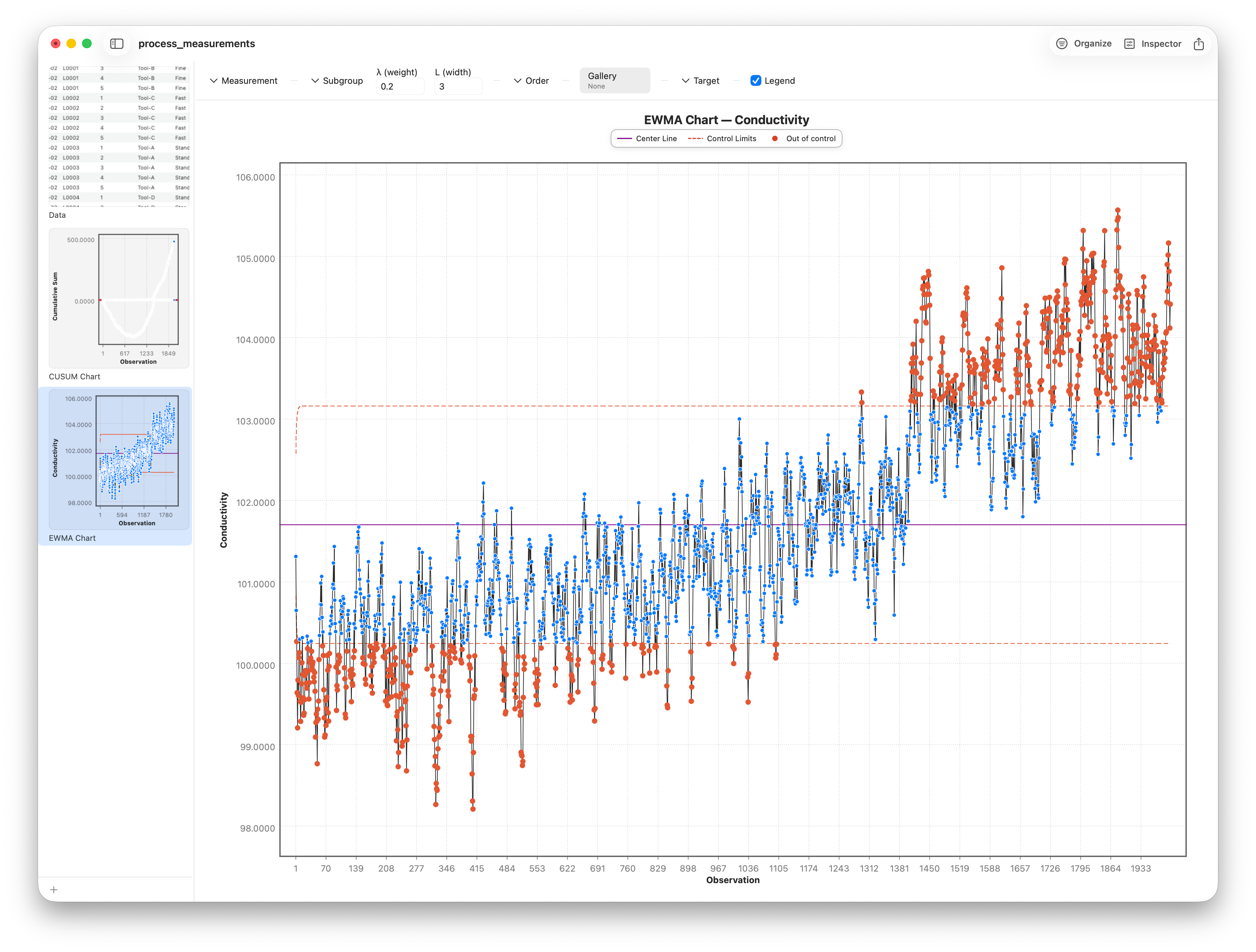Expand the Measurement dropdown

click(x=244, y=81)
